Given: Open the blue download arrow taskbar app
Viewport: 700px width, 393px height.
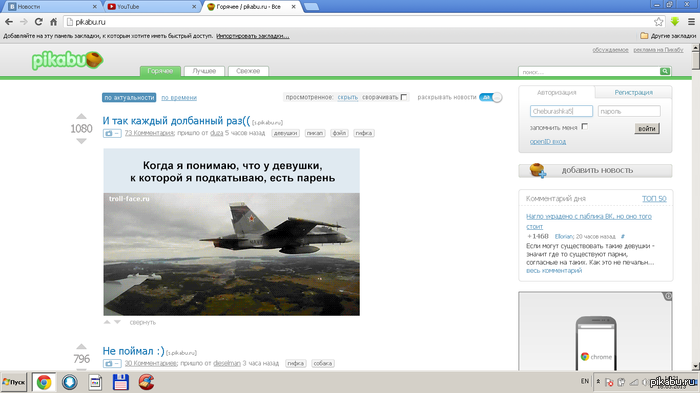Looking at the screenshot, I should click(70, 382).
